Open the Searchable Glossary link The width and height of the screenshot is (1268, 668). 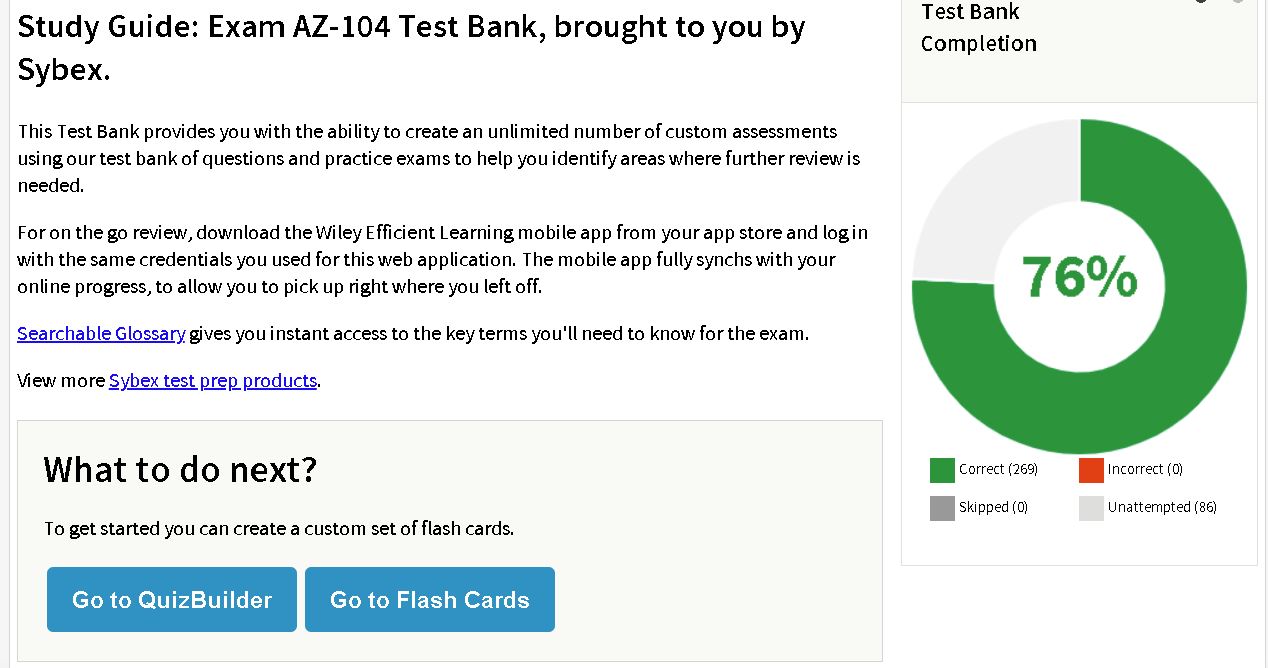[101, 333]
